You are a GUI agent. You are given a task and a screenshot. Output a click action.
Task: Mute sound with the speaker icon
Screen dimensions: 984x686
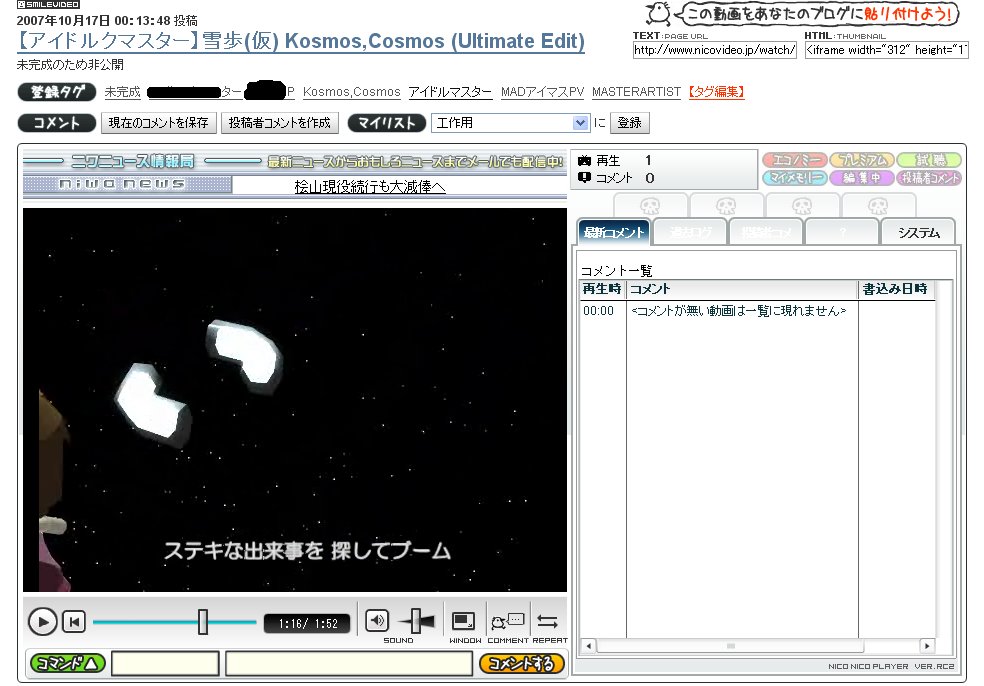point(377,621)
